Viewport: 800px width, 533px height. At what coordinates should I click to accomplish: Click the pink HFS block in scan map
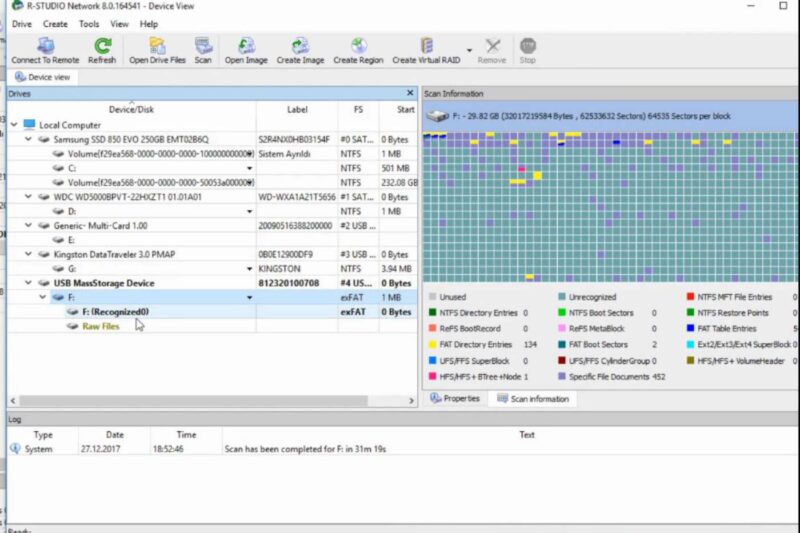click(x=521, y=169)
